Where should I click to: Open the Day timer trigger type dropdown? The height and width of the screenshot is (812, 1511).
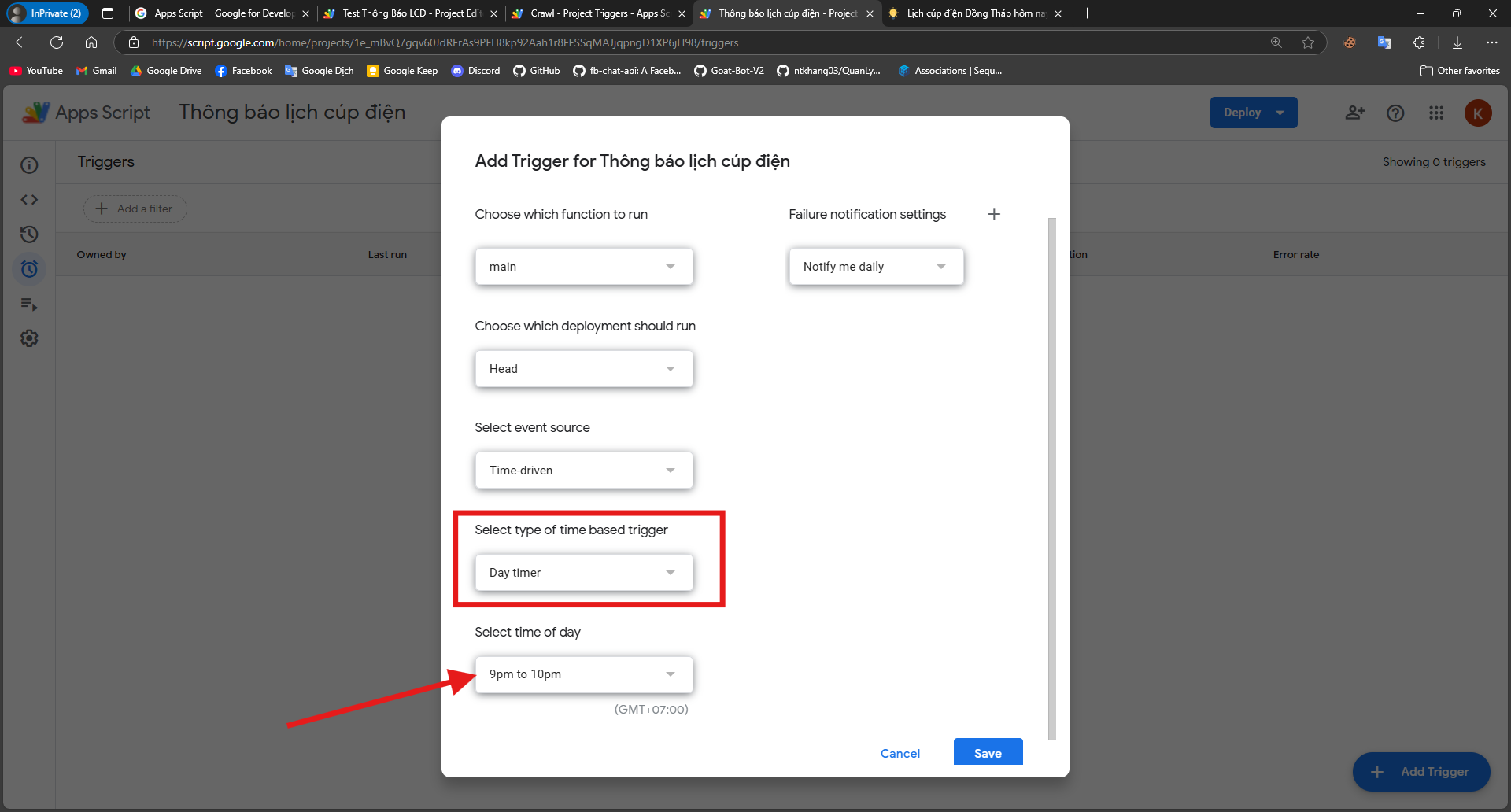(583, 573)
